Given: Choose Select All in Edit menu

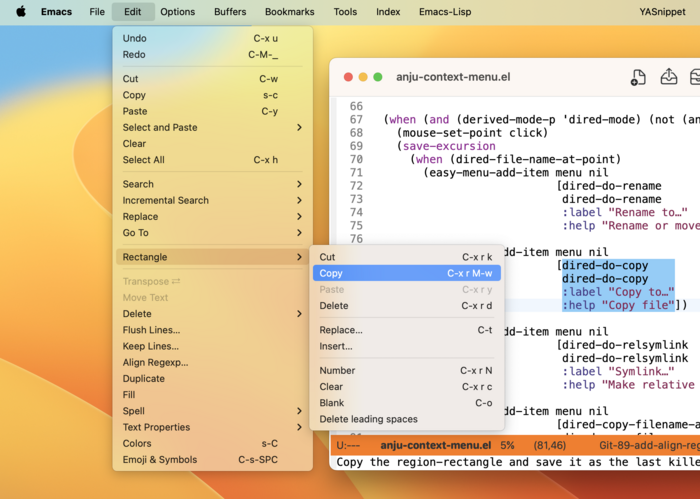Looking at the screenshot, I should pos(212,160).
